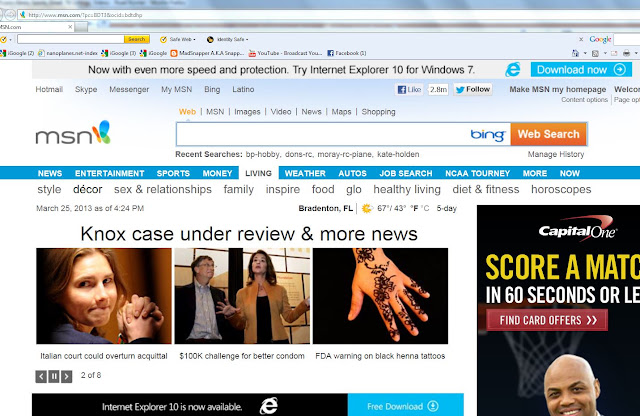This screenshot has height=416, width=640.
Task: Open the ENTERTAINMENT navigation tab
Action: point(109,173)
